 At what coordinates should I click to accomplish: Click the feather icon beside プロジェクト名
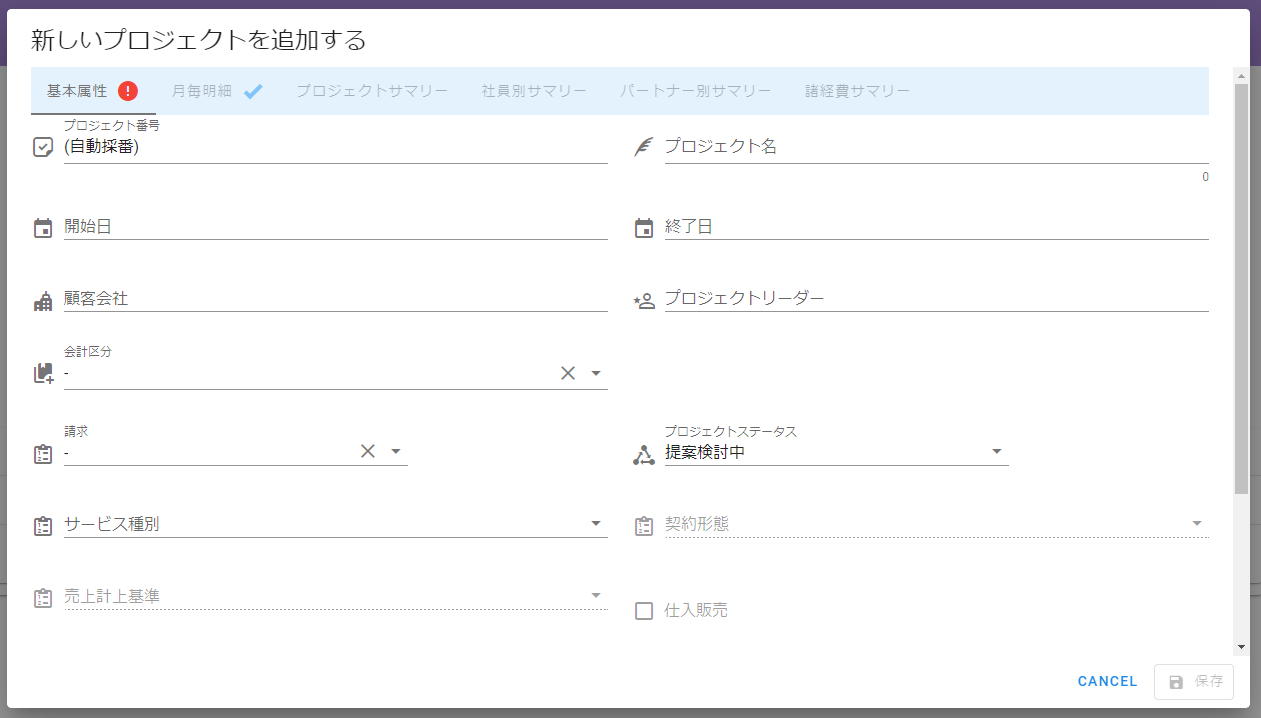tap(644, 147)
